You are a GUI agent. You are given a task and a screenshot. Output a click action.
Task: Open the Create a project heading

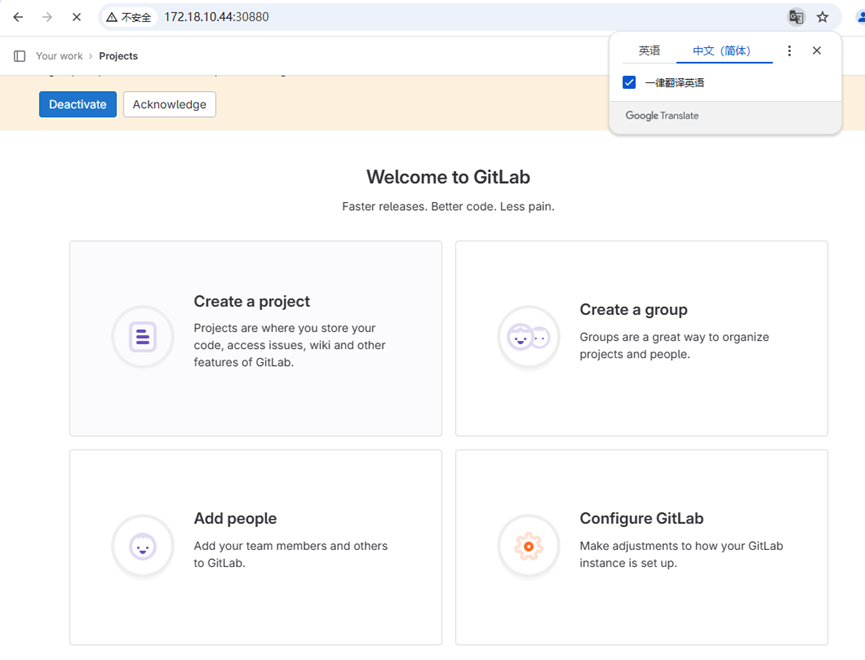pos(252,301)
